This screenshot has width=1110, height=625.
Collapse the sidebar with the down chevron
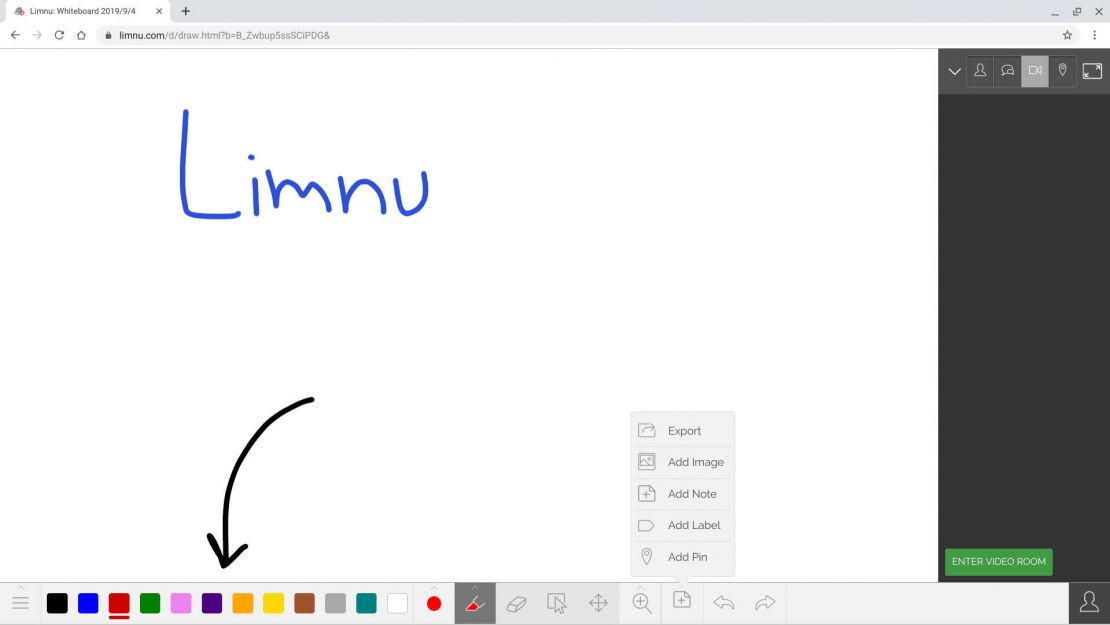click(954, 70)
